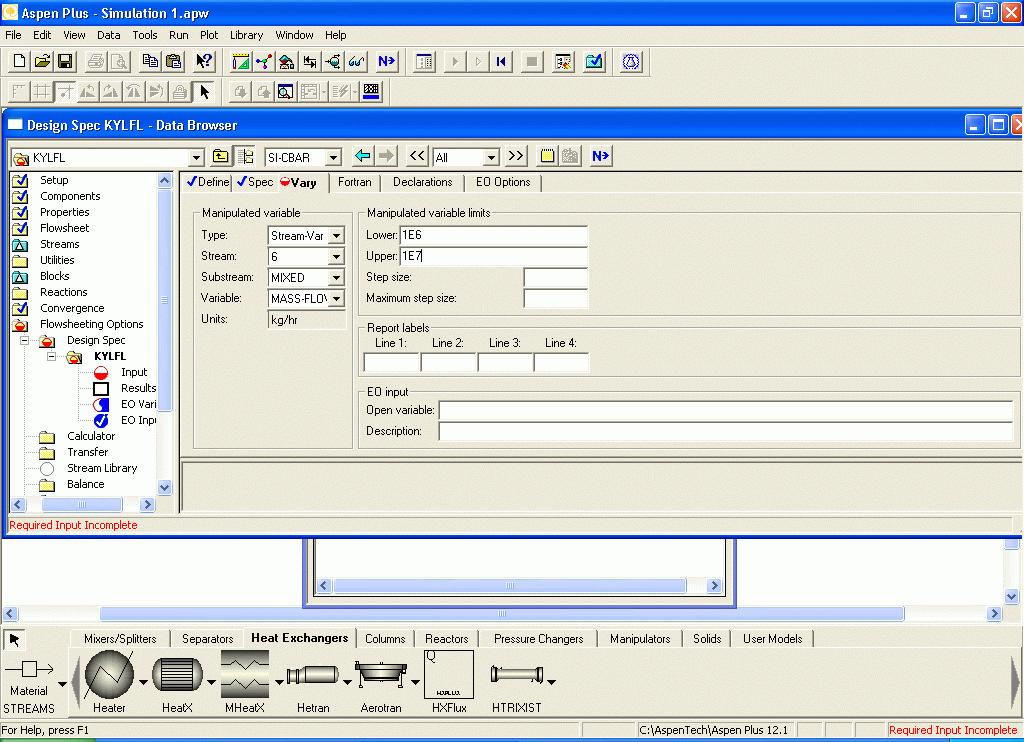
Task: Jump to the previous form with <<
Action: (417, 156)
